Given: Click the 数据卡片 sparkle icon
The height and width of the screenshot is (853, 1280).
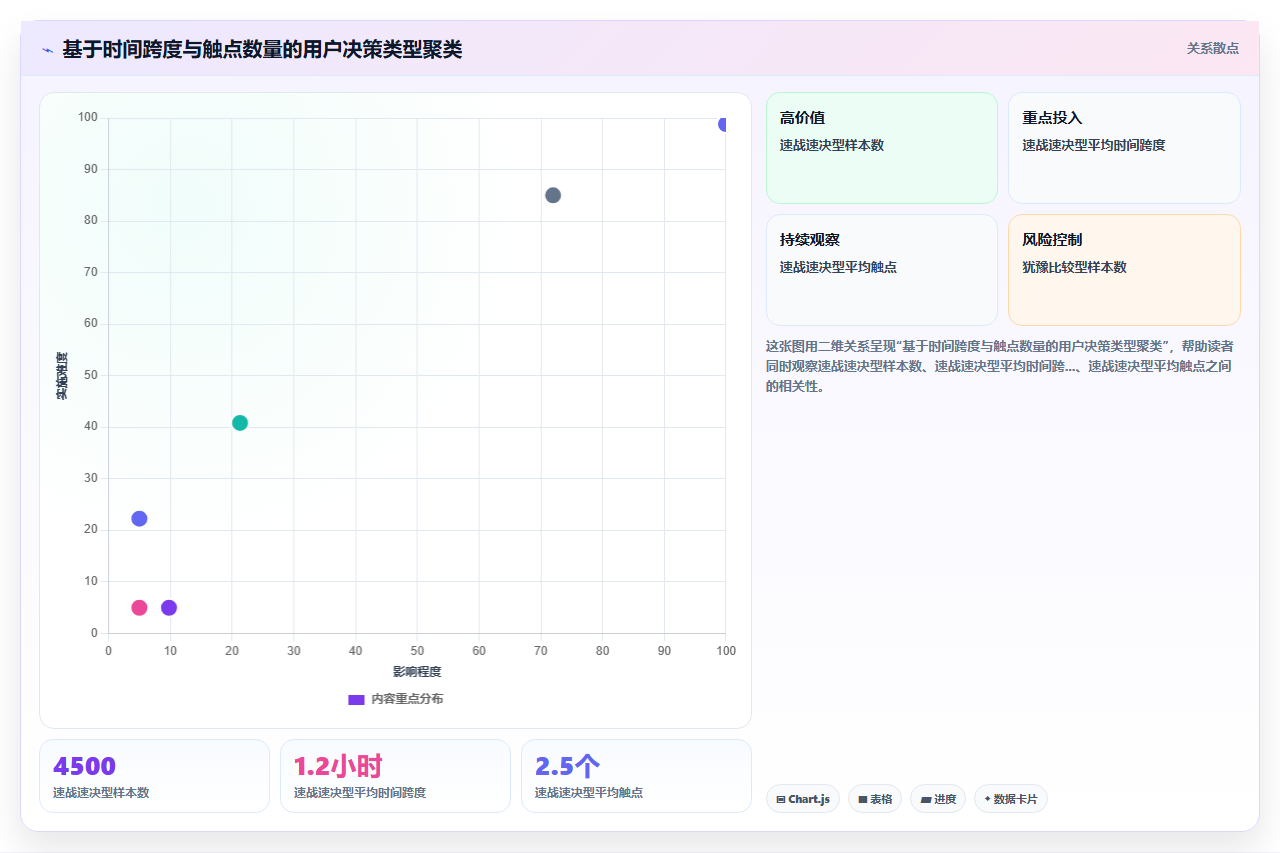Looking at the screenshot, I should coord(987,799).
